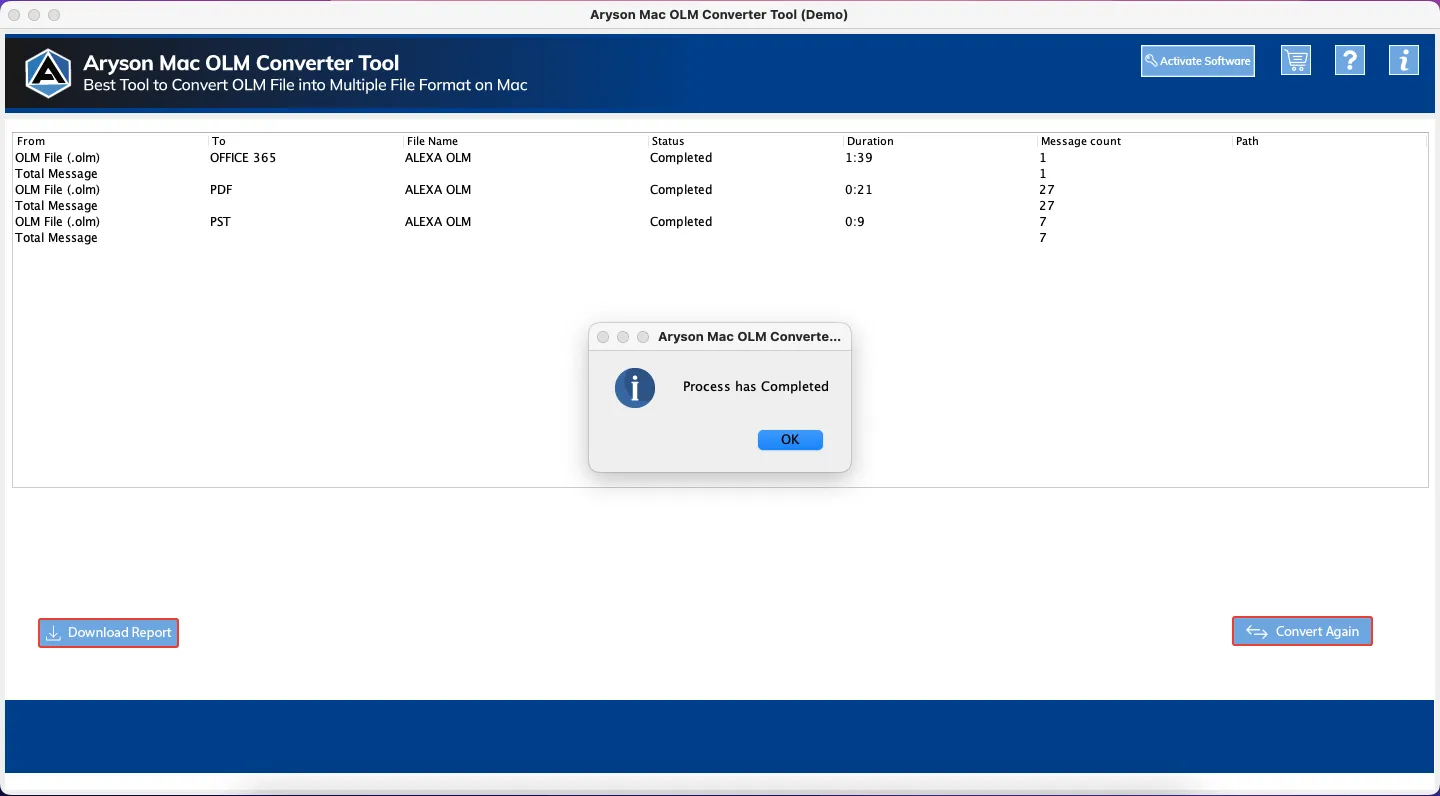The width and height of the screenshot is (1440, 796).
Task: Select the "PST" destination cell
Action: 220,222
